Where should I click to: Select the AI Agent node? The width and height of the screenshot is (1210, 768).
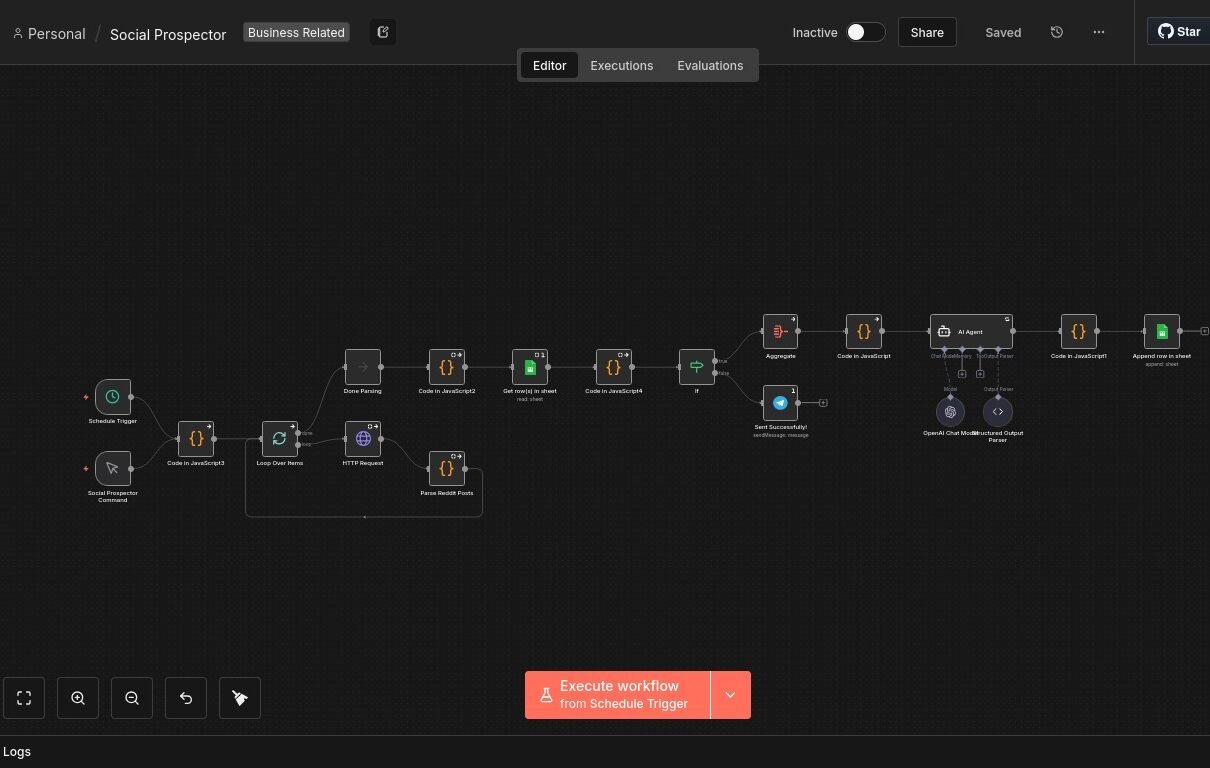(971, 332)
